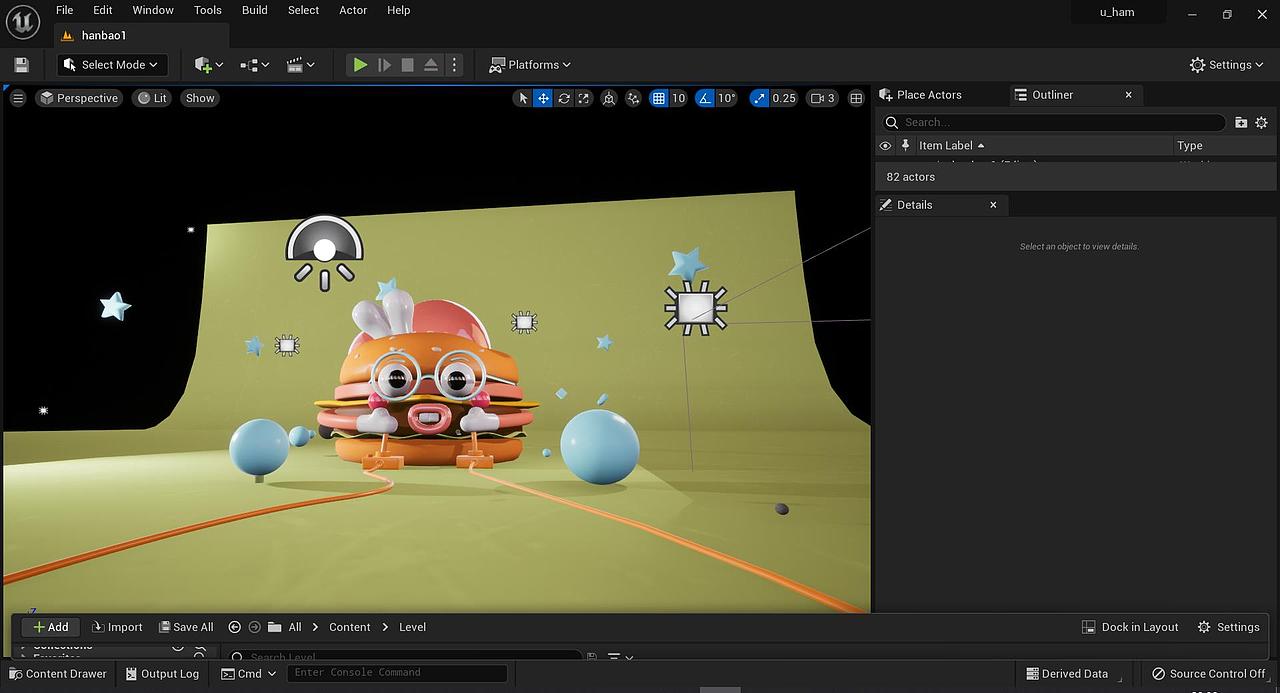Disable rotation snapping at 10 degrees
Image resolution: width=1280 pixels, height=693 pixels.
click(706, 98)
